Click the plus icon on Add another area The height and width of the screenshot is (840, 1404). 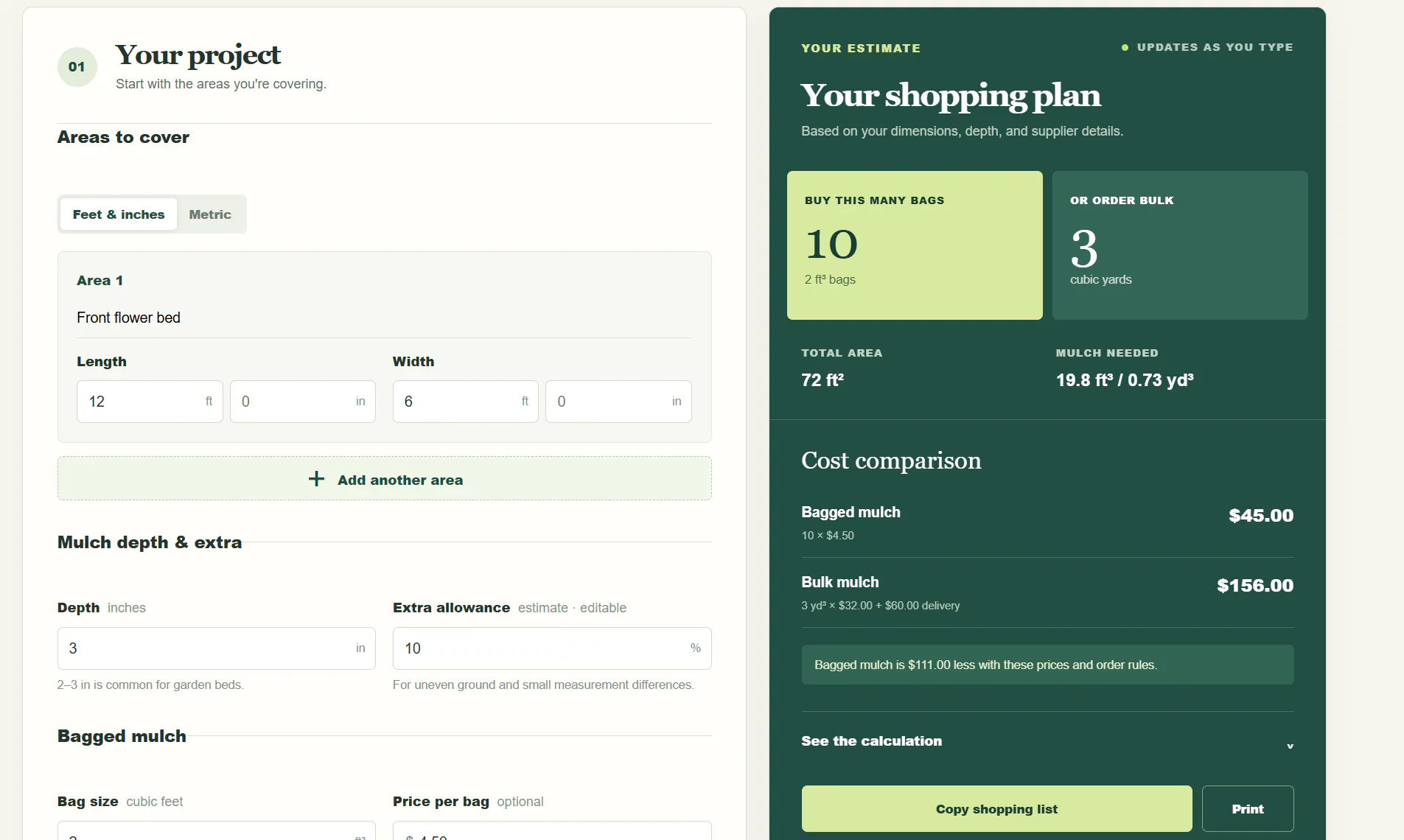[316, 479]
